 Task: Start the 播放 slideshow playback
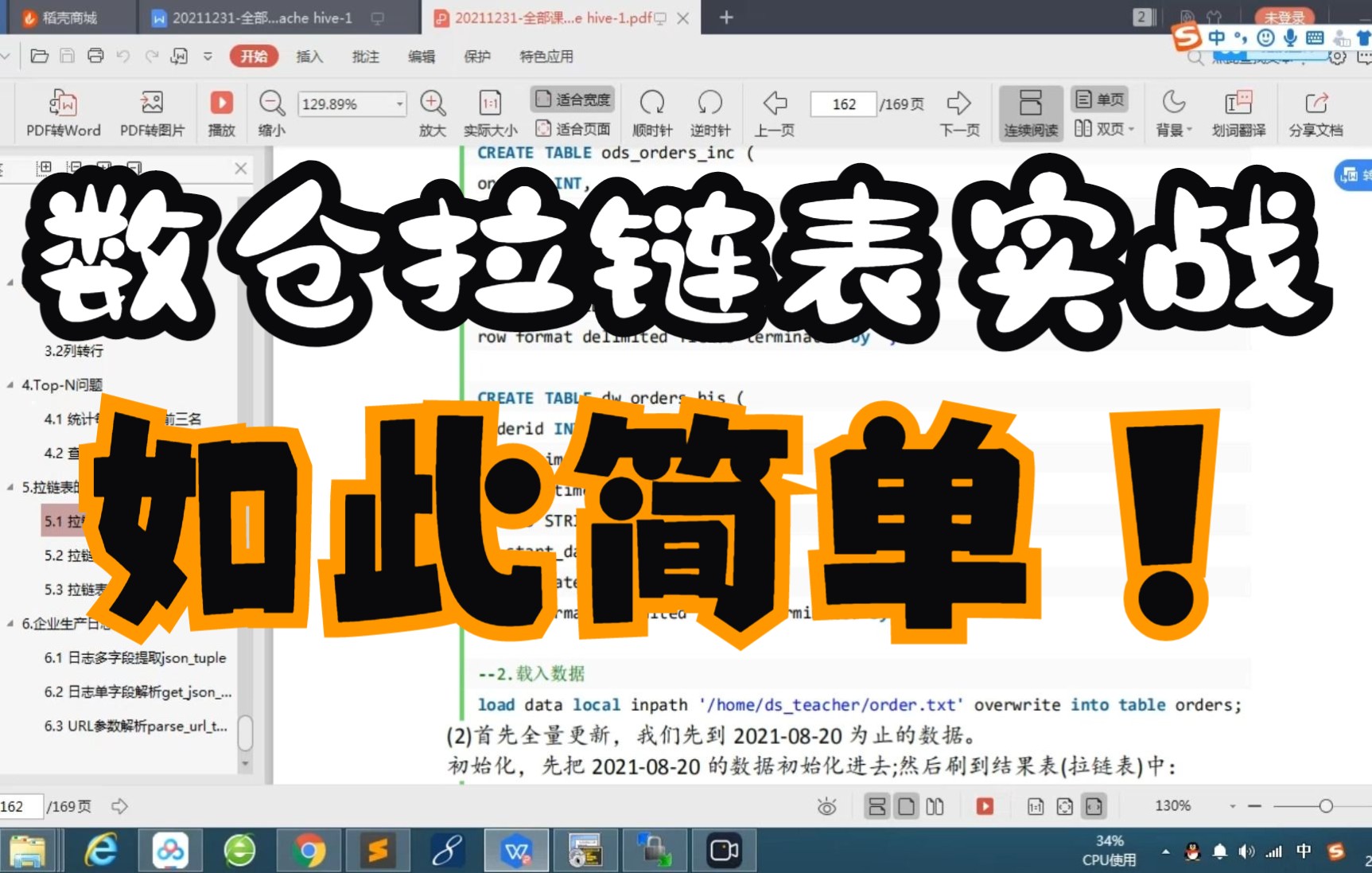point(220,111)
